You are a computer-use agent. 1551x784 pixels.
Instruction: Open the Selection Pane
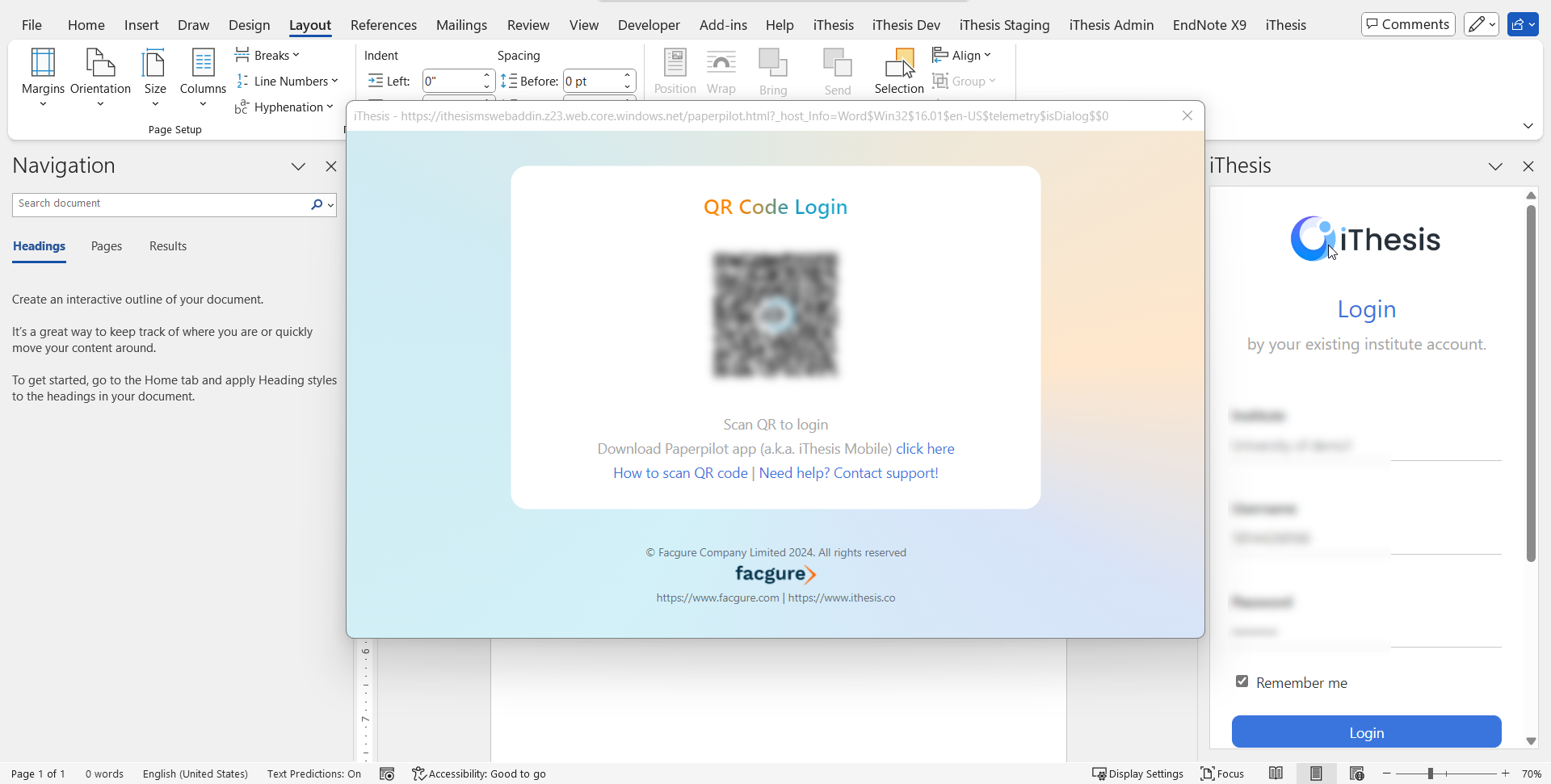pyautogui.click(x=899, y=71)
